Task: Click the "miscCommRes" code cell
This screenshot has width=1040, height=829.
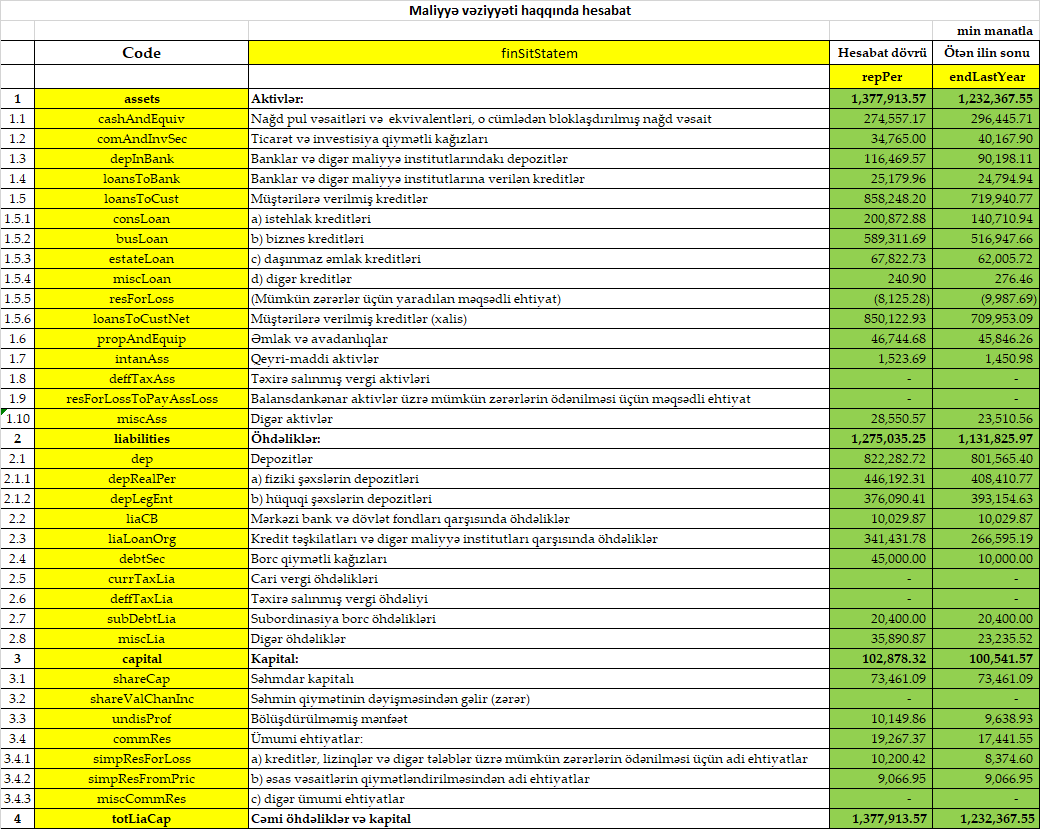Action: (x=141, y=798)
